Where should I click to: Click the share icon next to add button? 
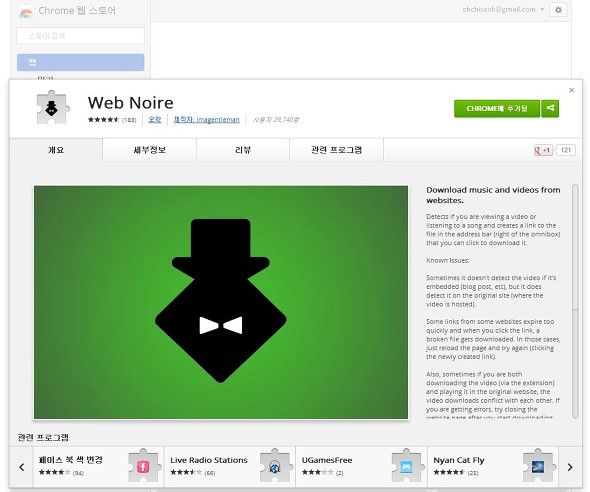pos(550,108)
